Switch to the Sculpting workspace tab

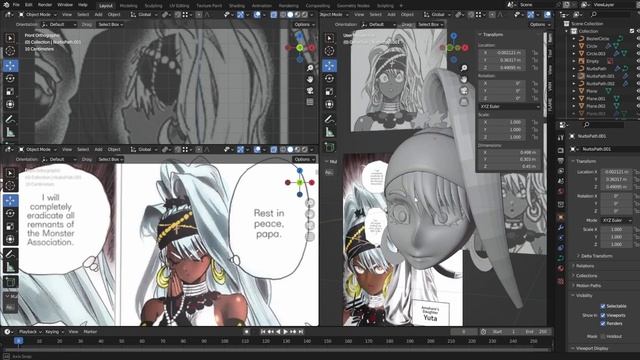point(153,6)
